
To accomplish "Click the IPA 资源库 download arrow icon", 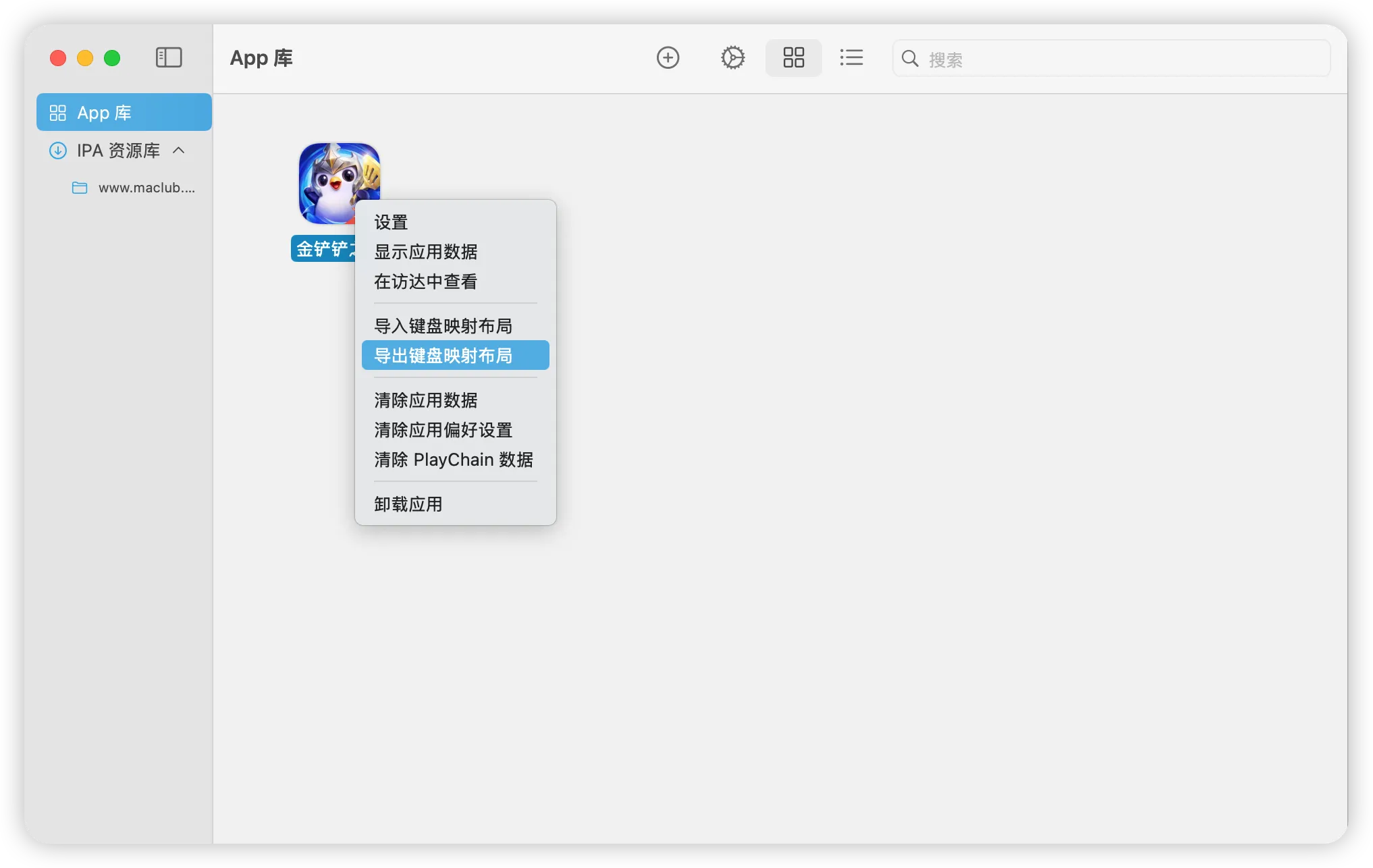I will (58, 151).
